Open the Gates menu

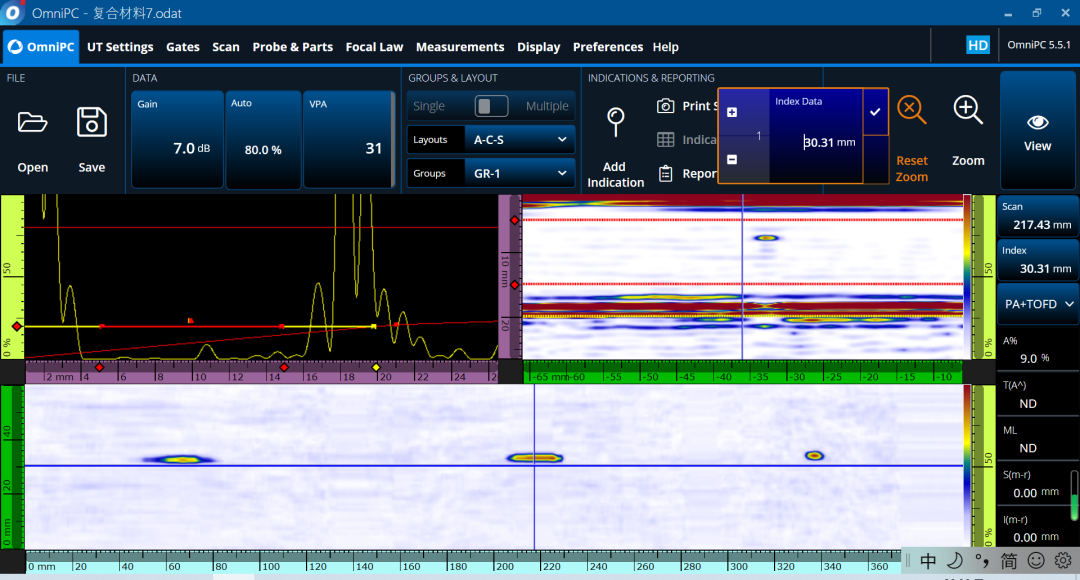(183, 47)
